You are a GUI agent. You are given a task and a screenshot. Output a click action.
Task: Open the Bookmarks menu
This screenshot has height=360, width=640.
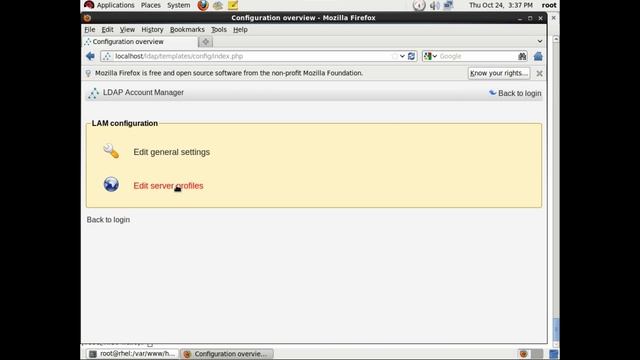pyautogui.click(x=187, y=29)
